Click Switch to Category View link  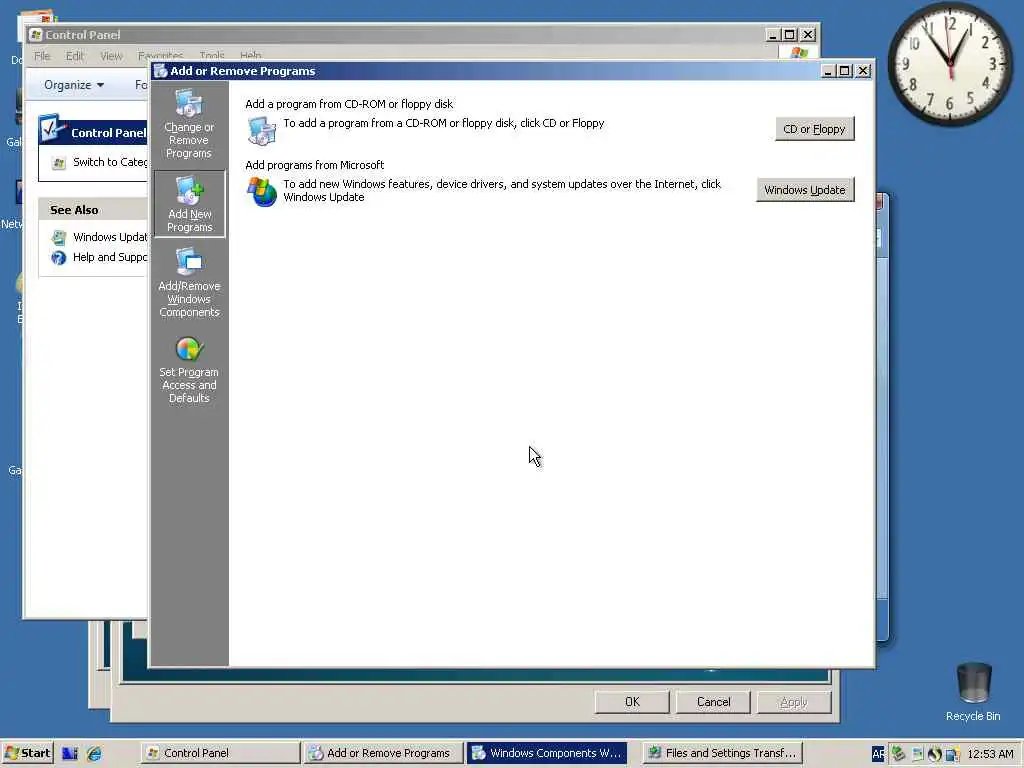[x=110, y=162]
